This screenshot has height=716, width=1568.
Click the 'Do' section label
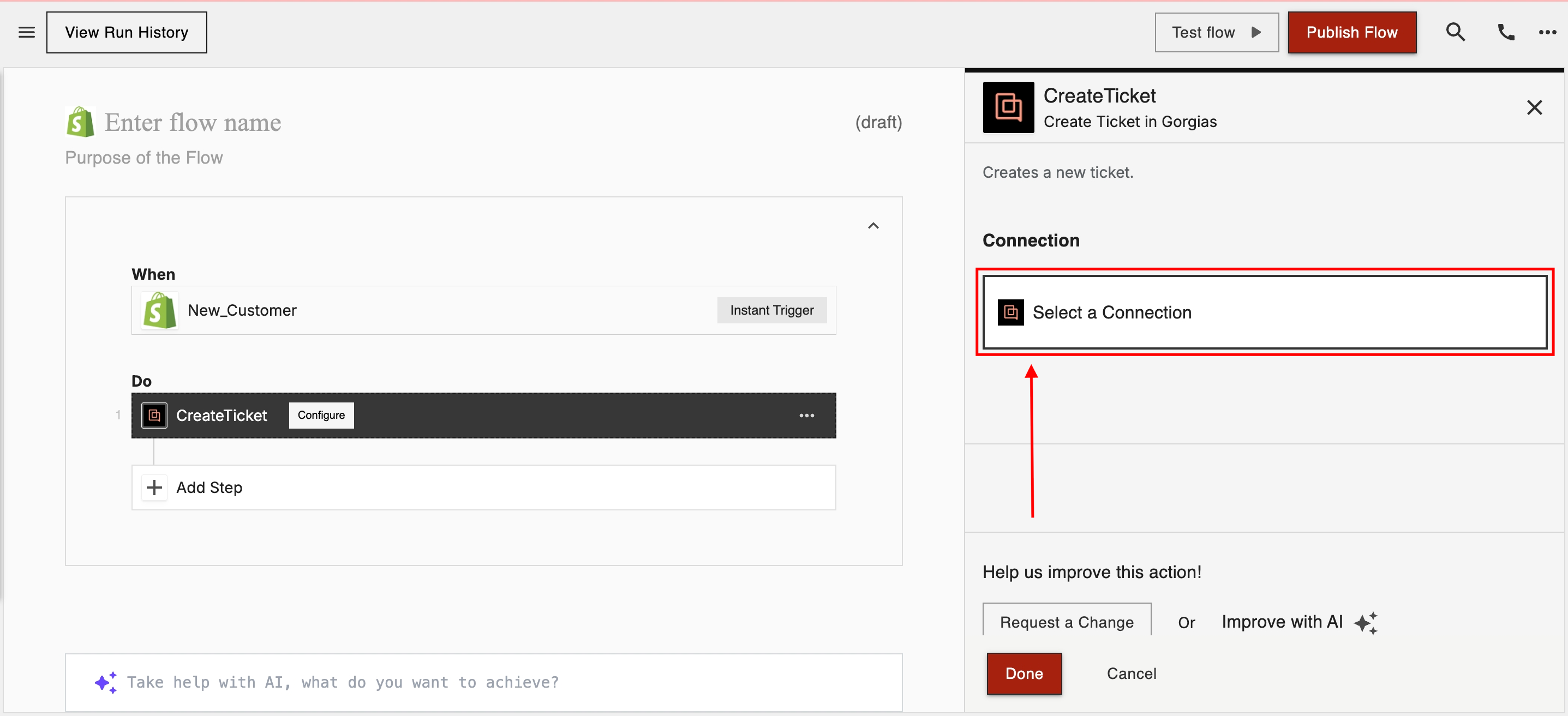(x=141, y=381)
